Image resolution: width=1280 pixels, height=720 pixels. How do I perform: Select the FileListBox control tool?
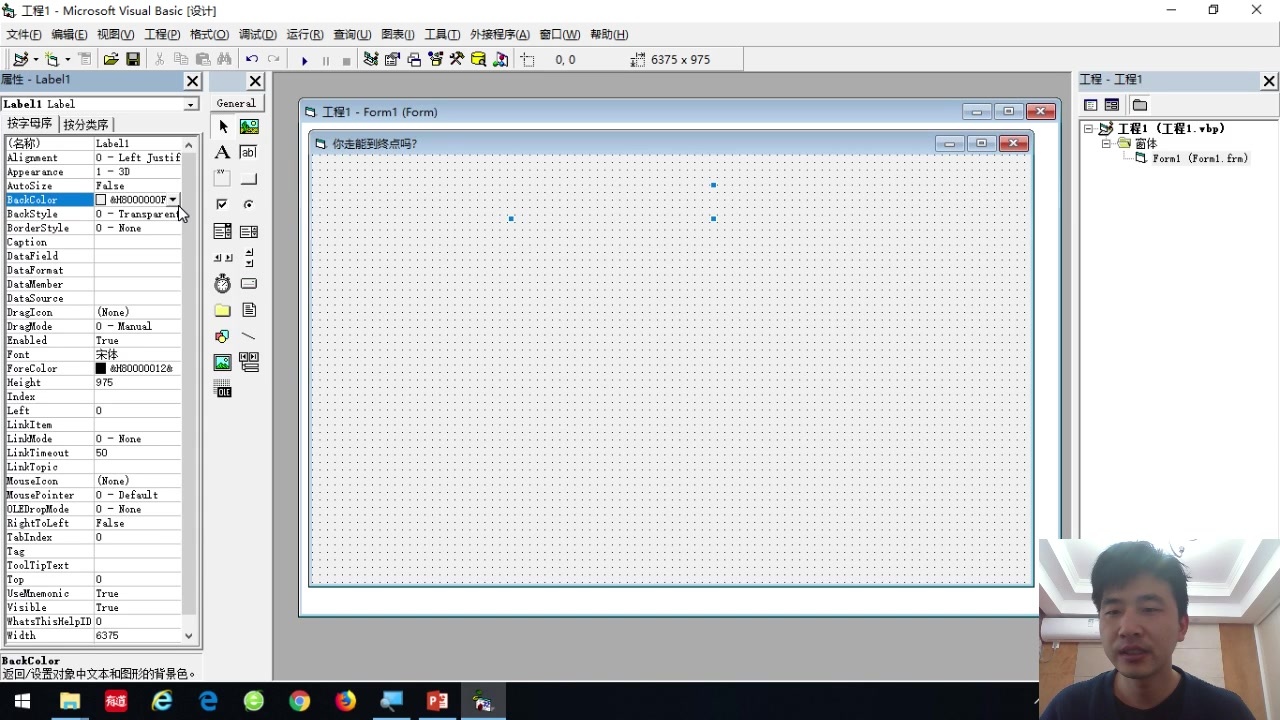pos(249,310)
